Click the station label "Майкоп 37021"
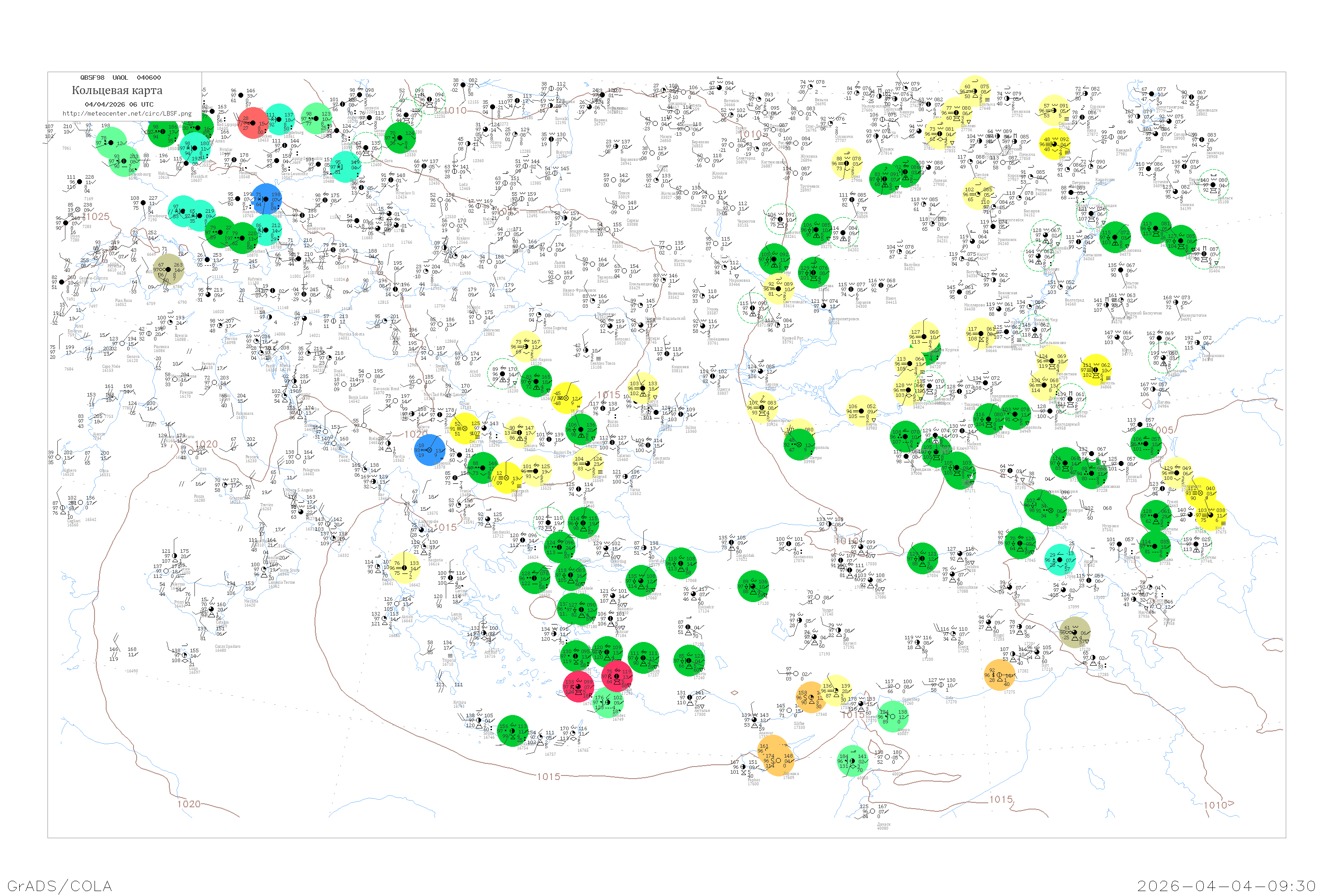Viewport: 1344px width, 896px height. click(x=974, y=446)
